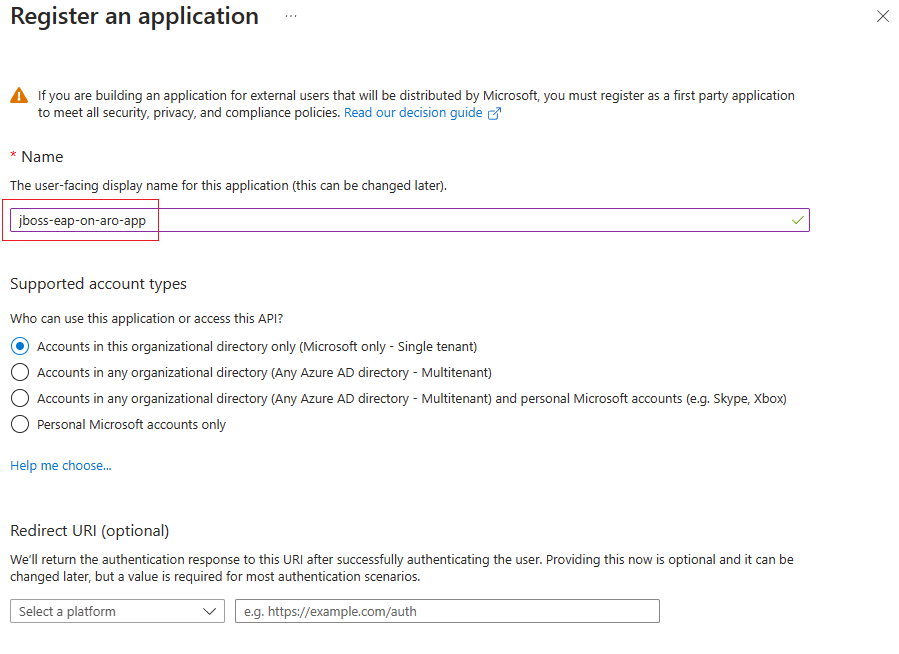
Task: Open the Read our decision guide link
Action: click(413, 112)
